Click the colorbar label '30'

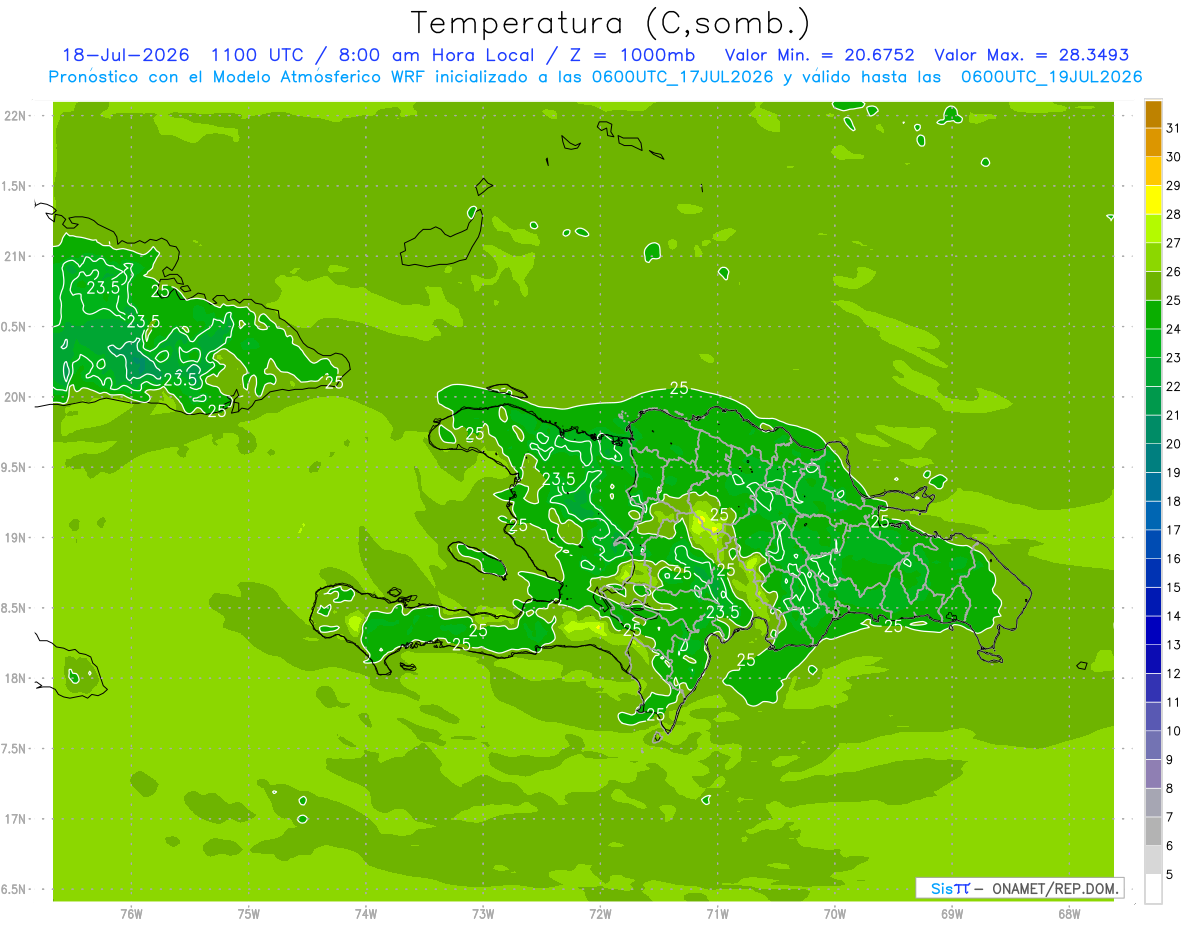coord(1175,157)
